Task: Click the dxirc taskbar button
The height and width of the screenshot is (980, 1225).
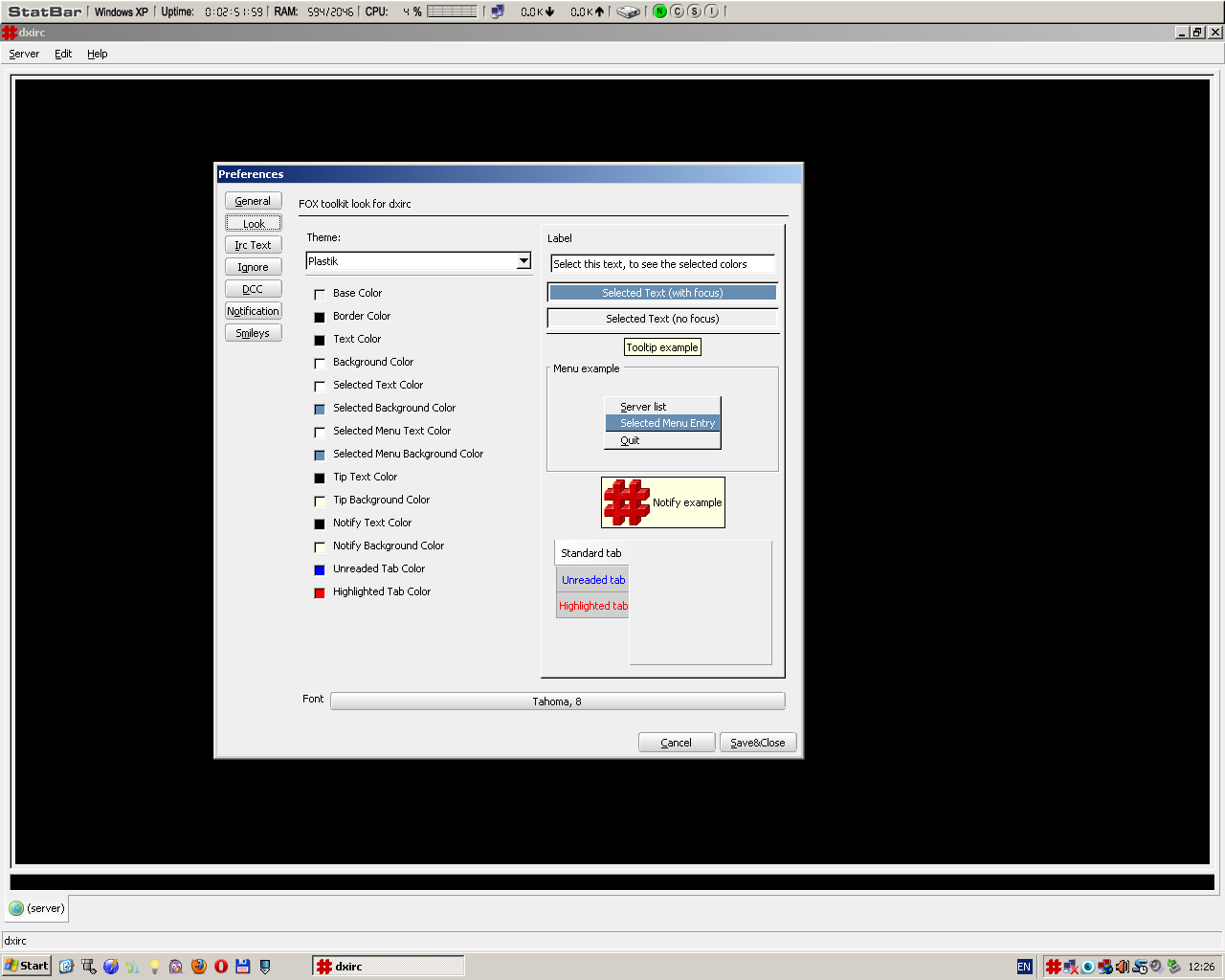Action: pyautogui.click(x=389, y=967)
